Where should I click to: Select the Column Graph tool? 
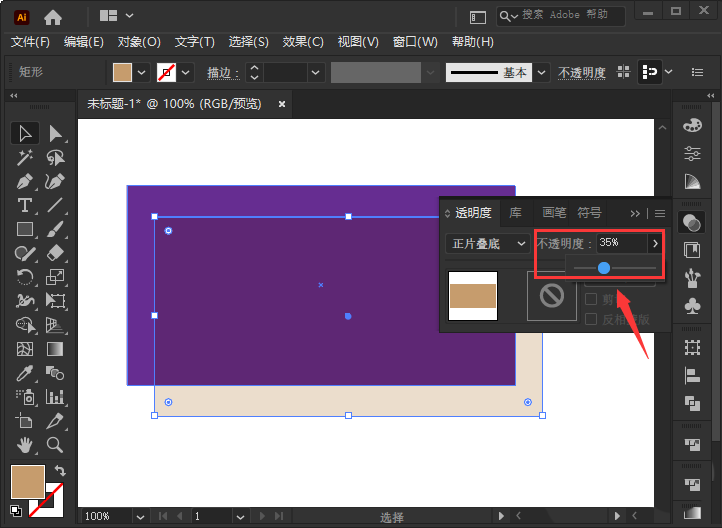(55, 397)
